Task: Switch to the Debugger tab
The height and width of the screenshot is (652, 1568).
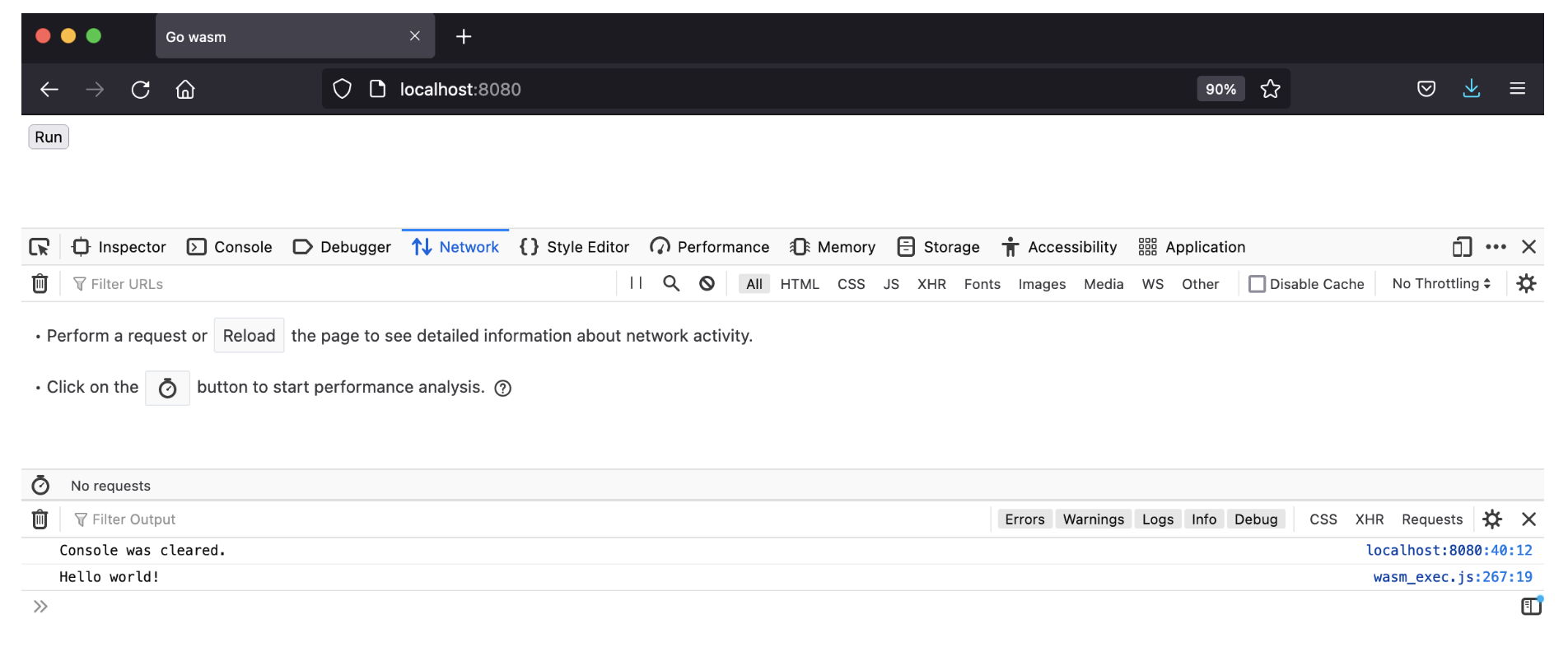Action: [342, 247]
